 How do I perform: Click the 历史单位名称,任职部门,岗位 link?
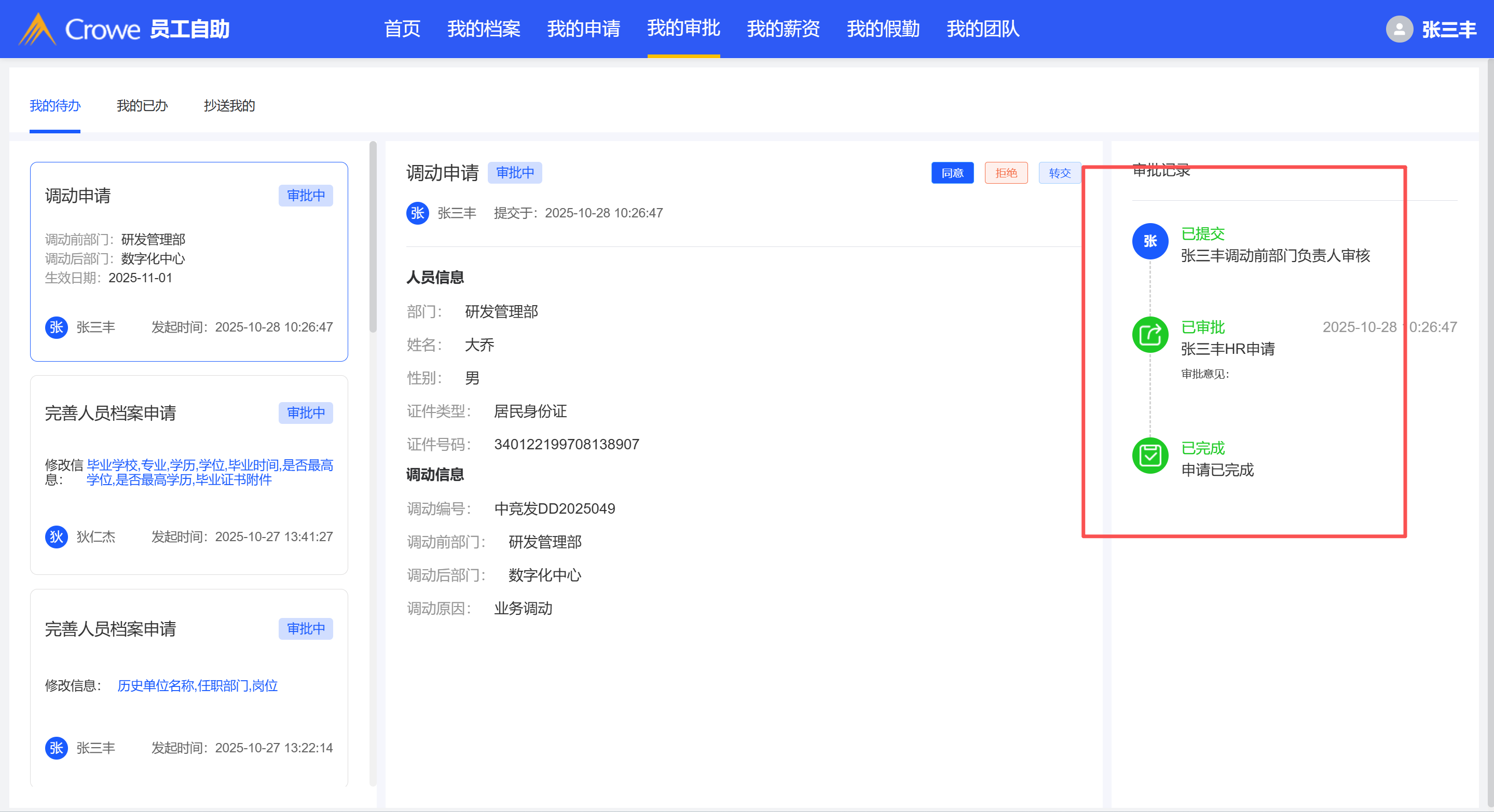pyautogui.click(x=197, y=685)
